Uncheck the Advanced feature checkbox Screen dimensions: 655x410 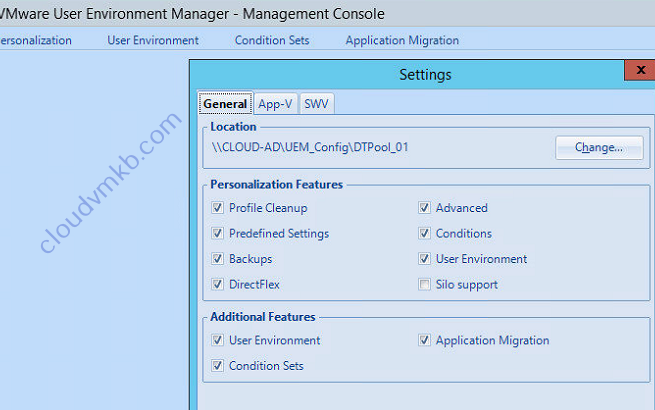click(424, 208)
